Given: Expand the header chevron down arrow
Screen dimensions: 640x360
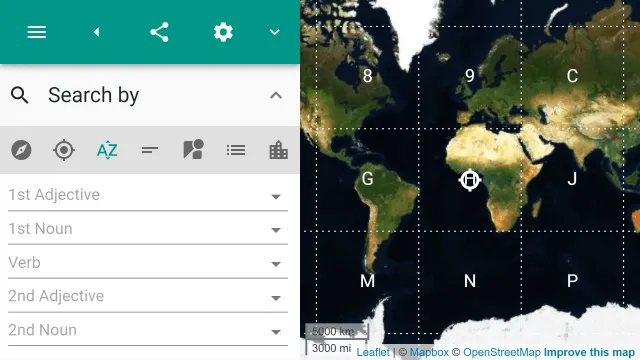Looking at the screenshot, I should (x=274, y=32).
